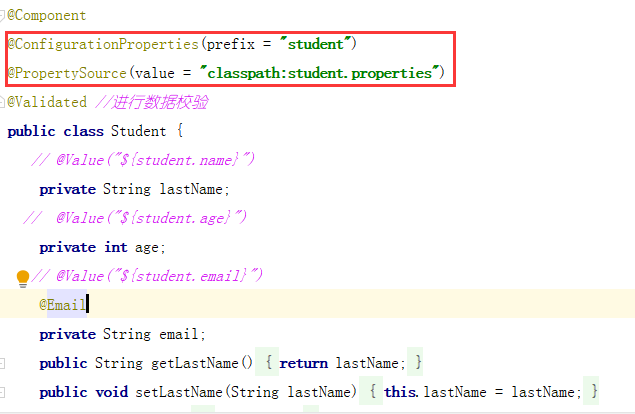Click the @PropertySource annotation
Image resolution: width=635 pixels, height=414 pixels.
click(x=67, y=73)
